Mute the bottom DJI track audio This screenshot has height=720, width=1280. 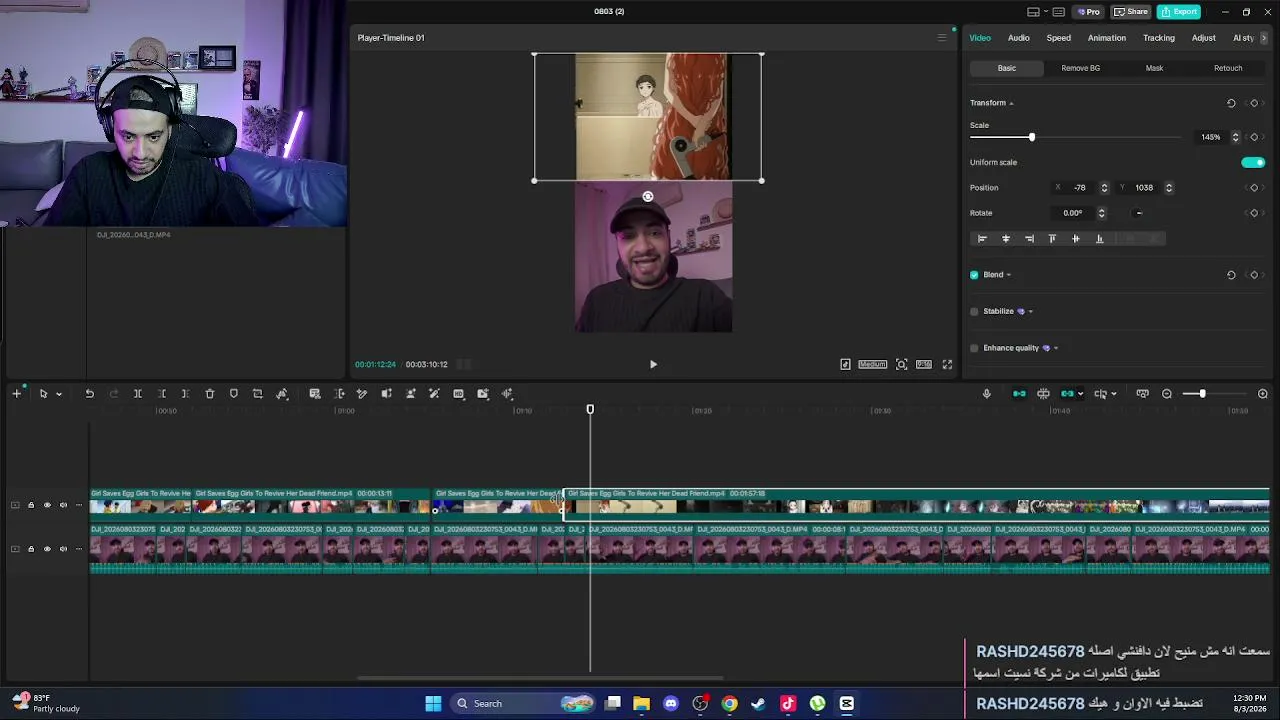tap(63, 549)
